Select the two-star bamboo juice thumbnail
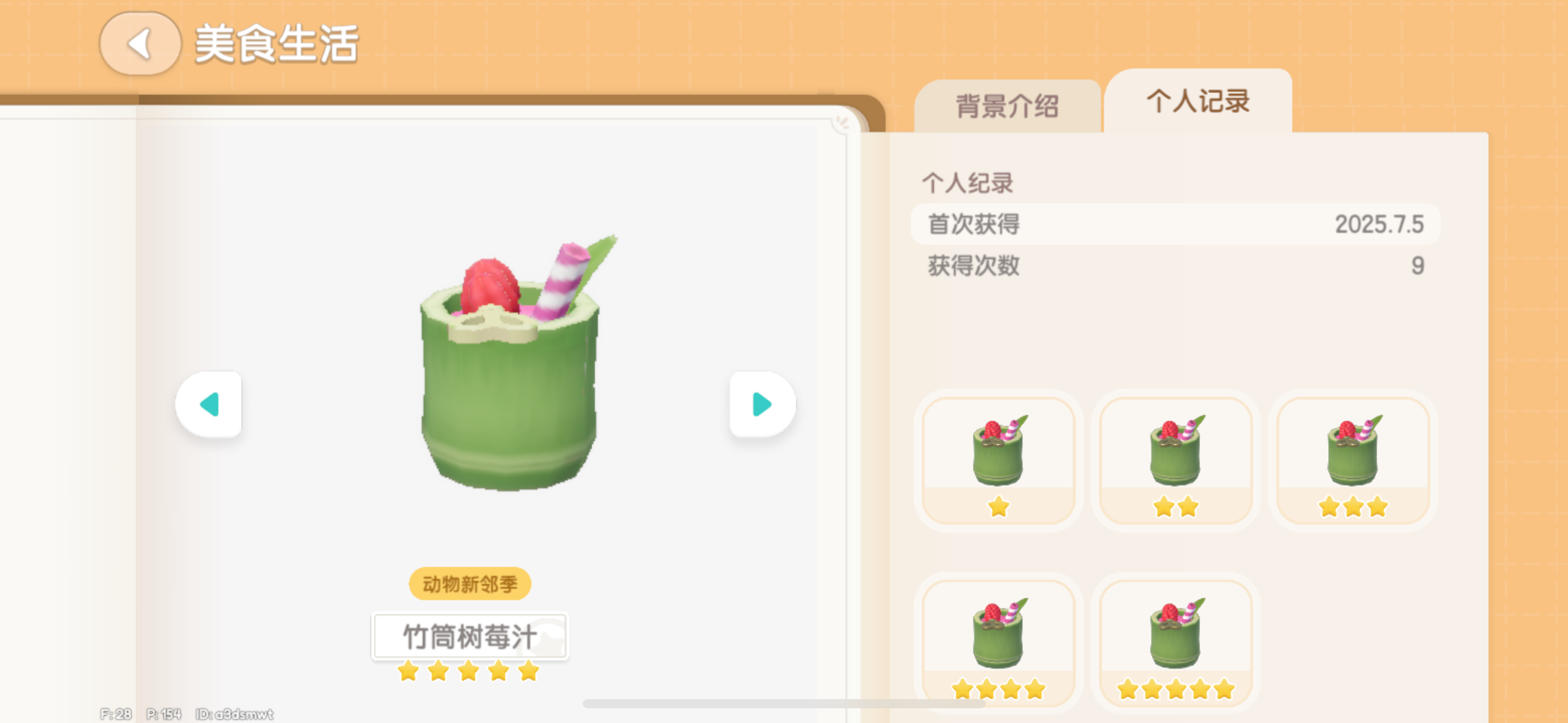Viewport: 1568px width, 723px height. click(1175, 461)
